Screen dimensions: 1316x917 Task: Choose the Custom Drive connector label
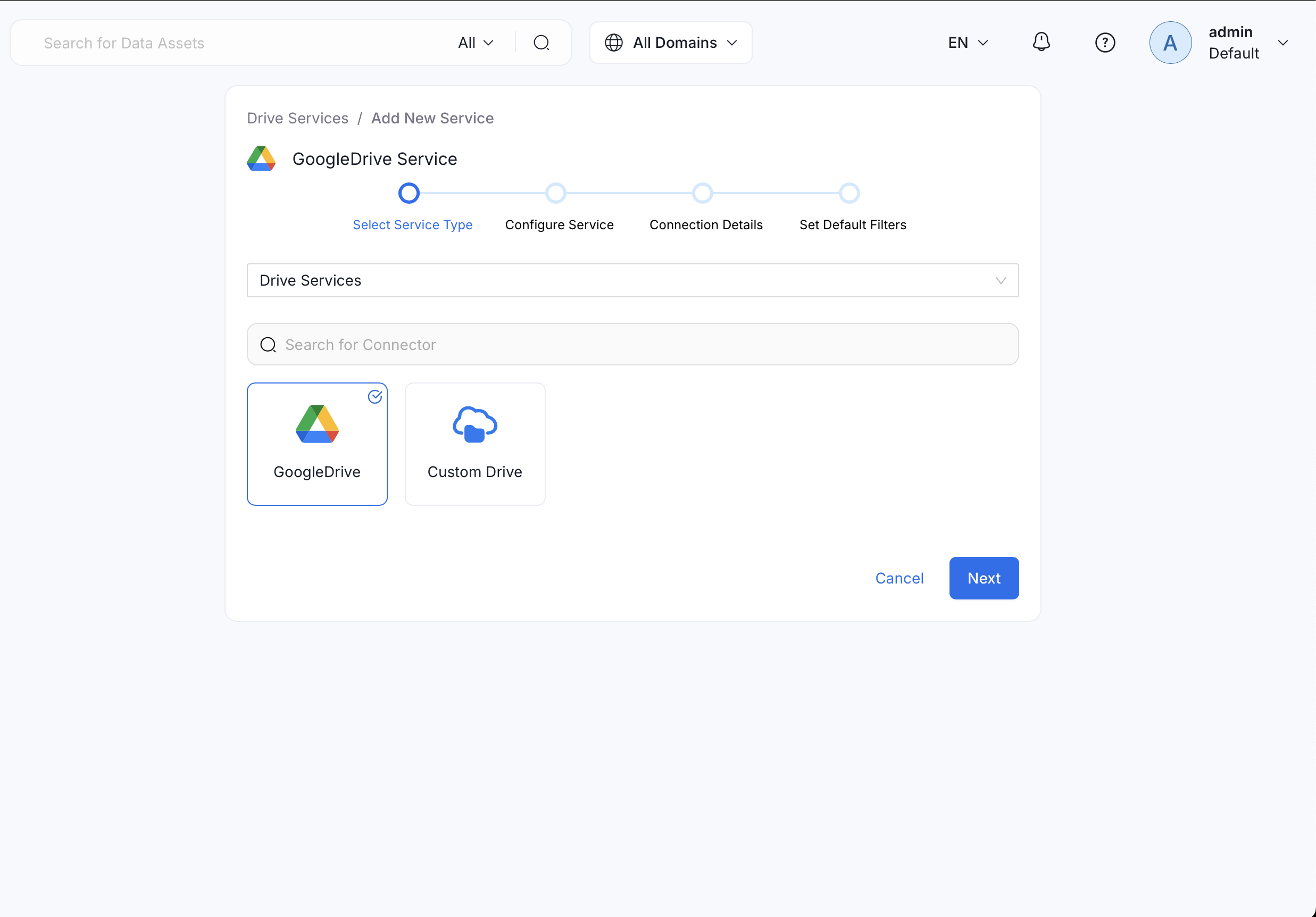click(474, 472)
